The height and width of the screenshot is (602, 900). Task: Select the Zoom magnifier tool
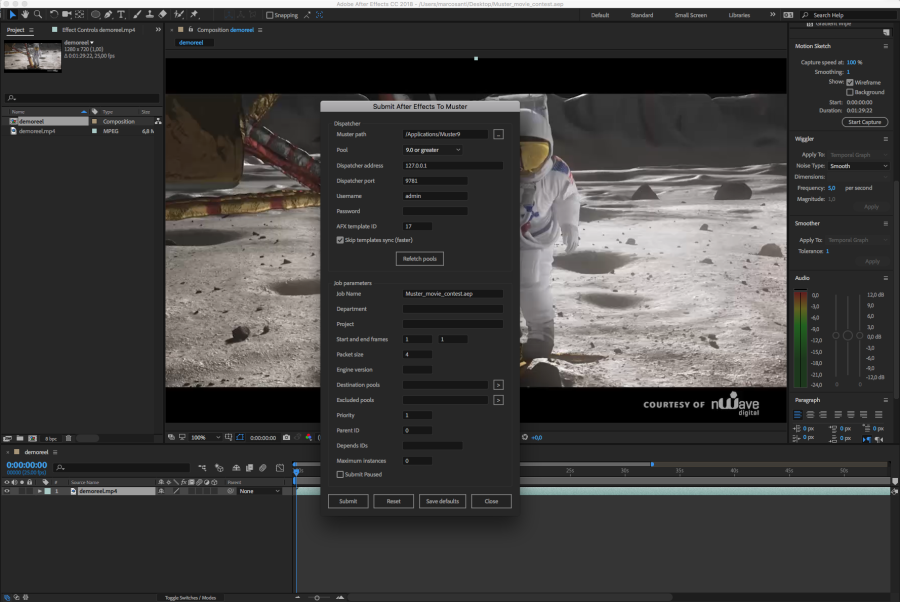[38, 14]
